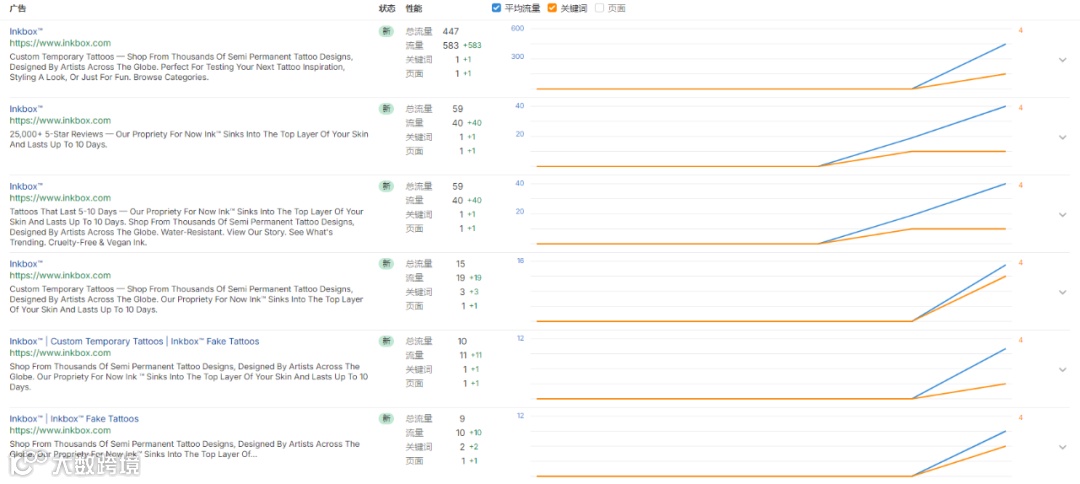The height and width of the screenshot is (484, 1080).
Task: Click the 16 axis label on the fourth chart
Action: click(x=520, y=261)
